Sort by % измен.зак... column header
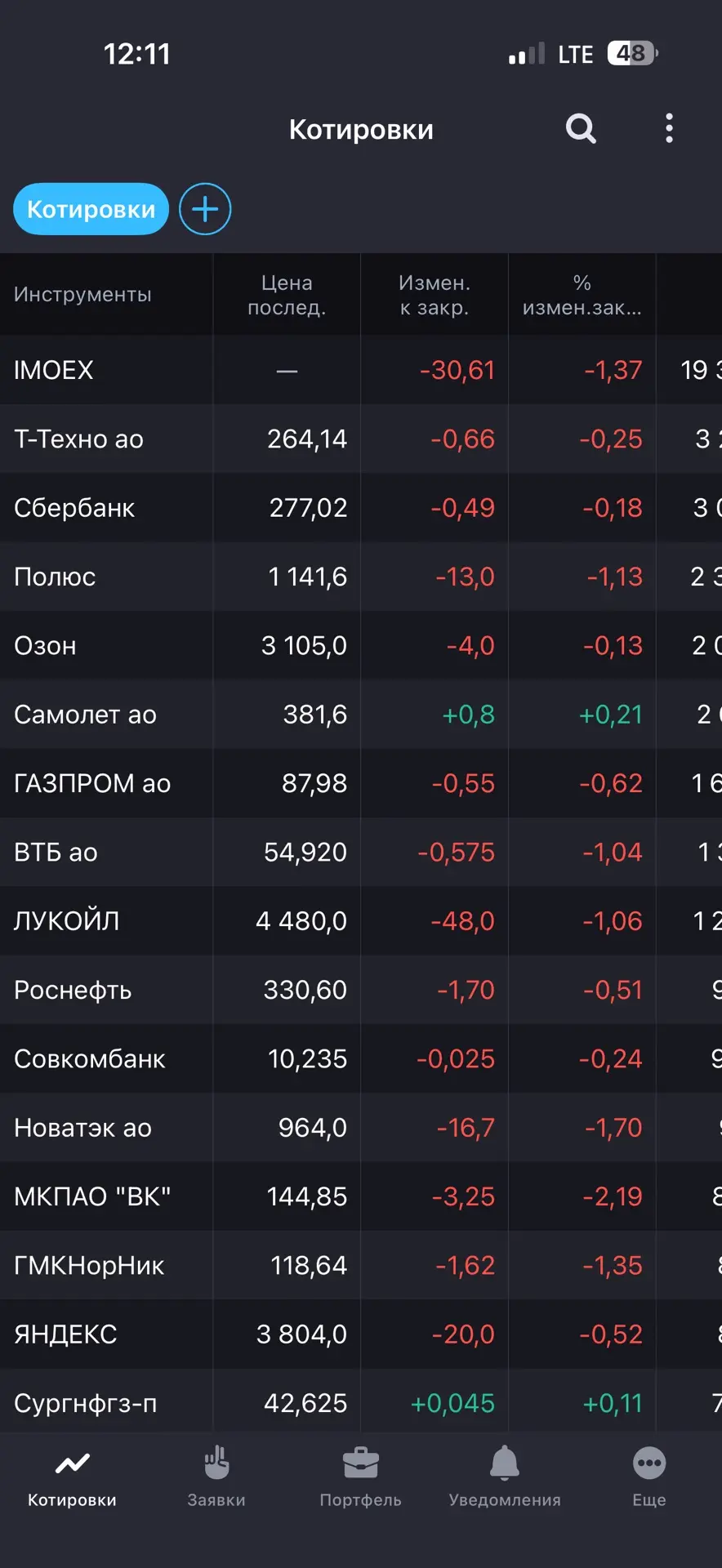 (x=582, y=295)
